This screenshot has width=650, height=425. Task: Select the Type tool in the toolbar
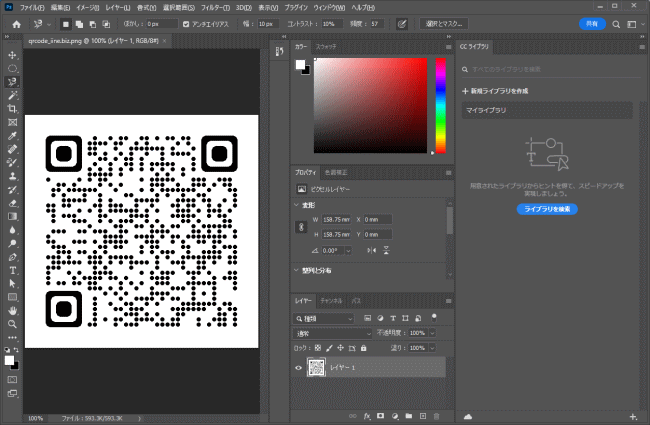point(12,270)
